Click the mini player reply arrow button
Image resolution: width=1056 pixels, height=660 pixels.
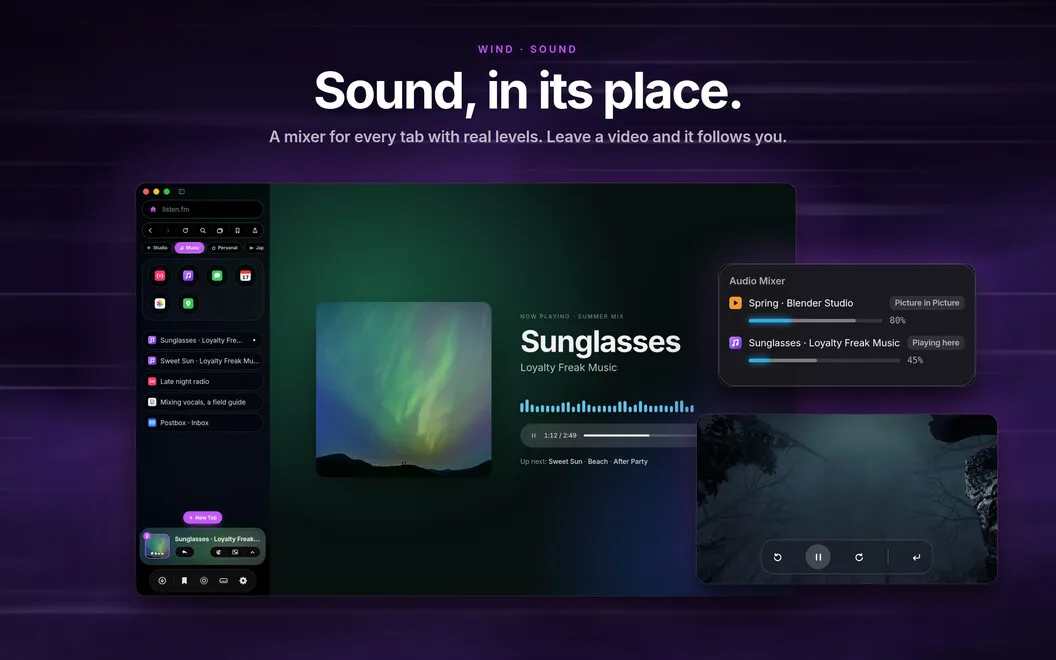coord(185,552)
